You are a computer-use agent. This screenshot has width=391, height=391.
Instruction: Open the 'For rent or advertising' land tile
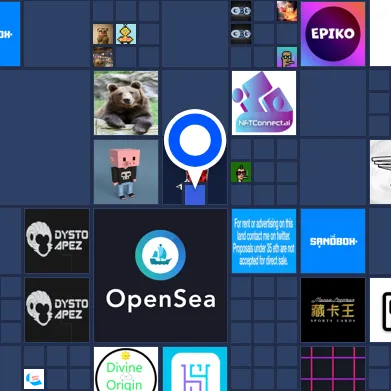point(264,241)
